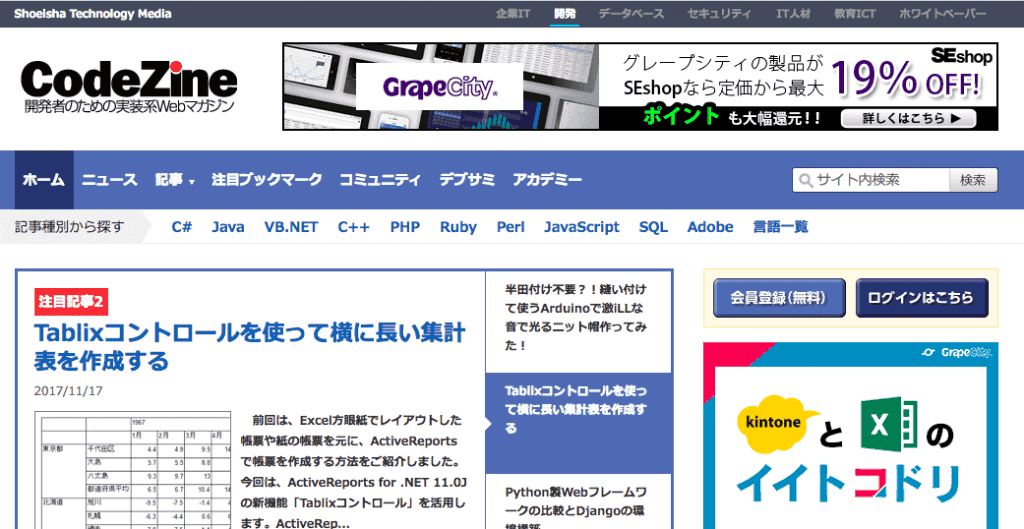Image resolution: width=1024 pixels, height=529 pixels.
Task: Select the 企業IT top link
Action: [x=513, y=14]
